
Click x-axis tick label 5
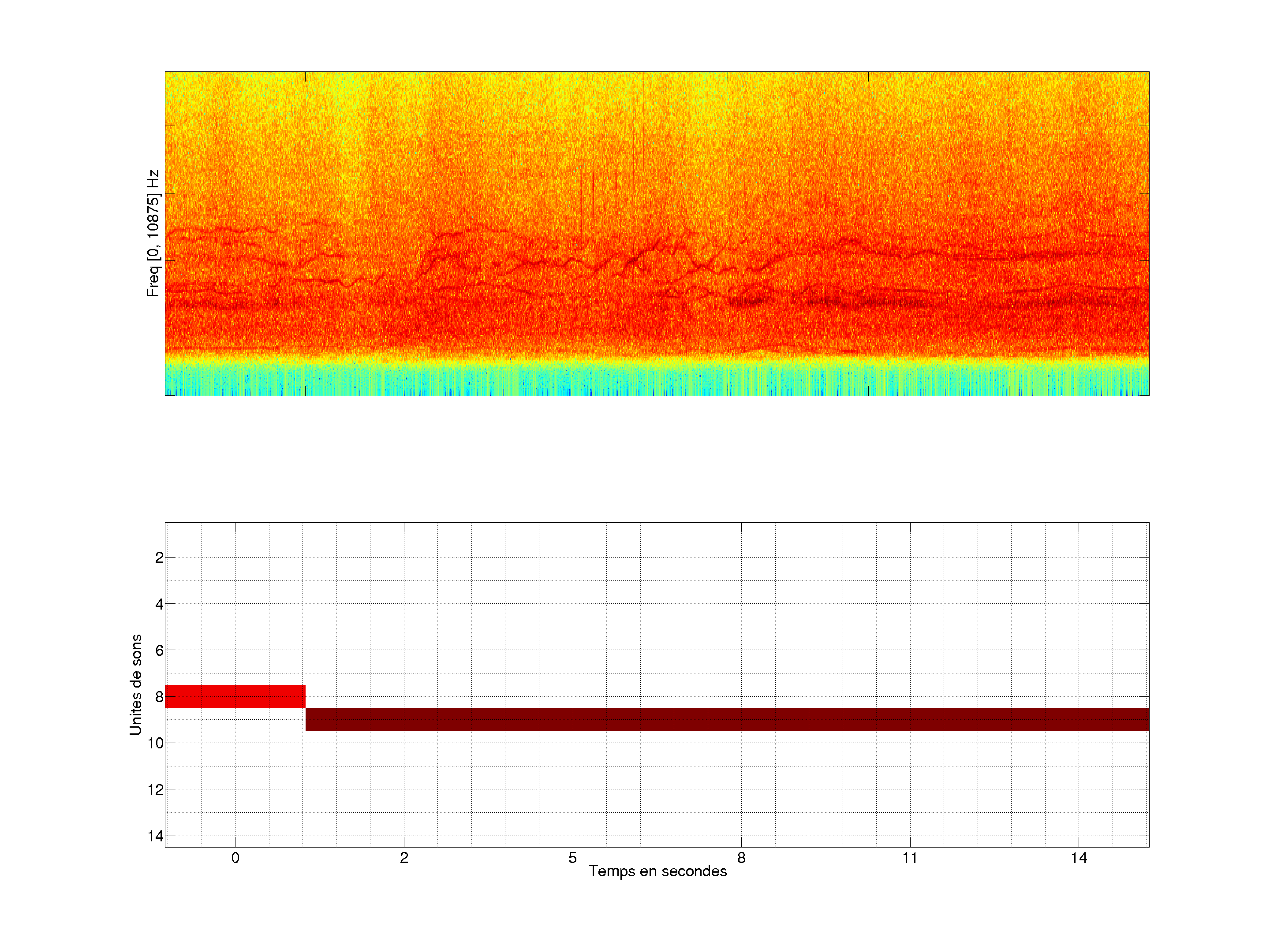[572, 858]
